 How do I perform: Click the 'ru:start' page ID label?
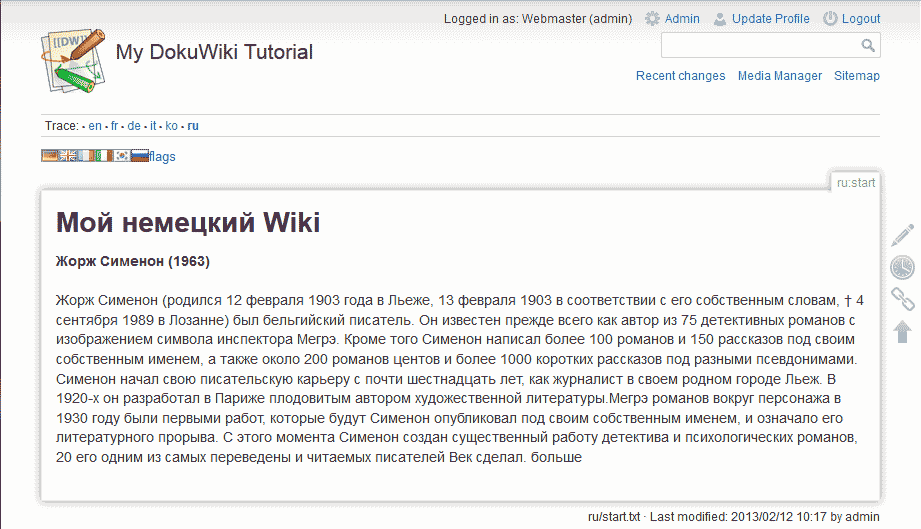(x=856, y=183)
